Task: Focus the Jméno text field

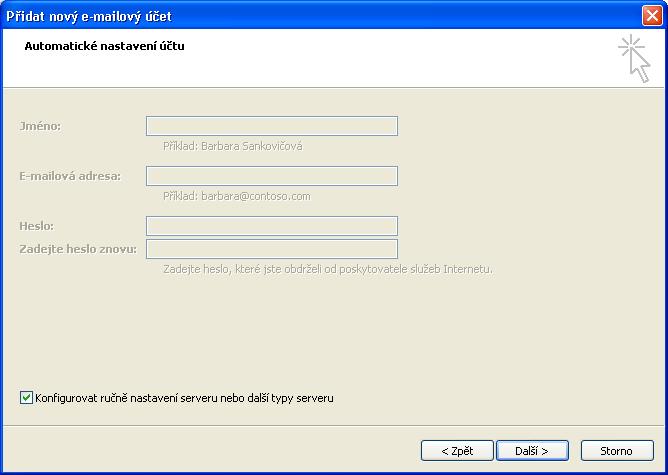Action: coord(272,126)
